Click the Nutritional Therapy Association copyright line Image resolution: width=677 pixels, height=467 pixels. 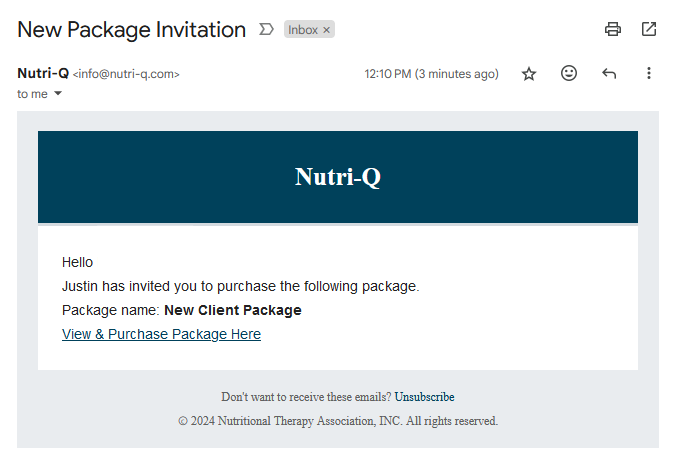pyautogui.click(x=338, y=421)
